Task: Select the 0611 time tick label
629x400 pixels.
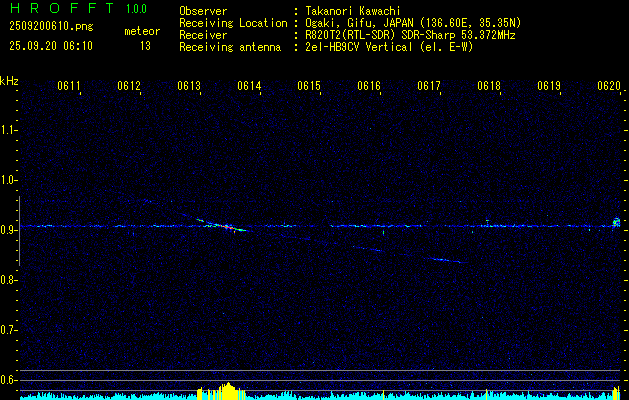Action: tap(69, 87)
